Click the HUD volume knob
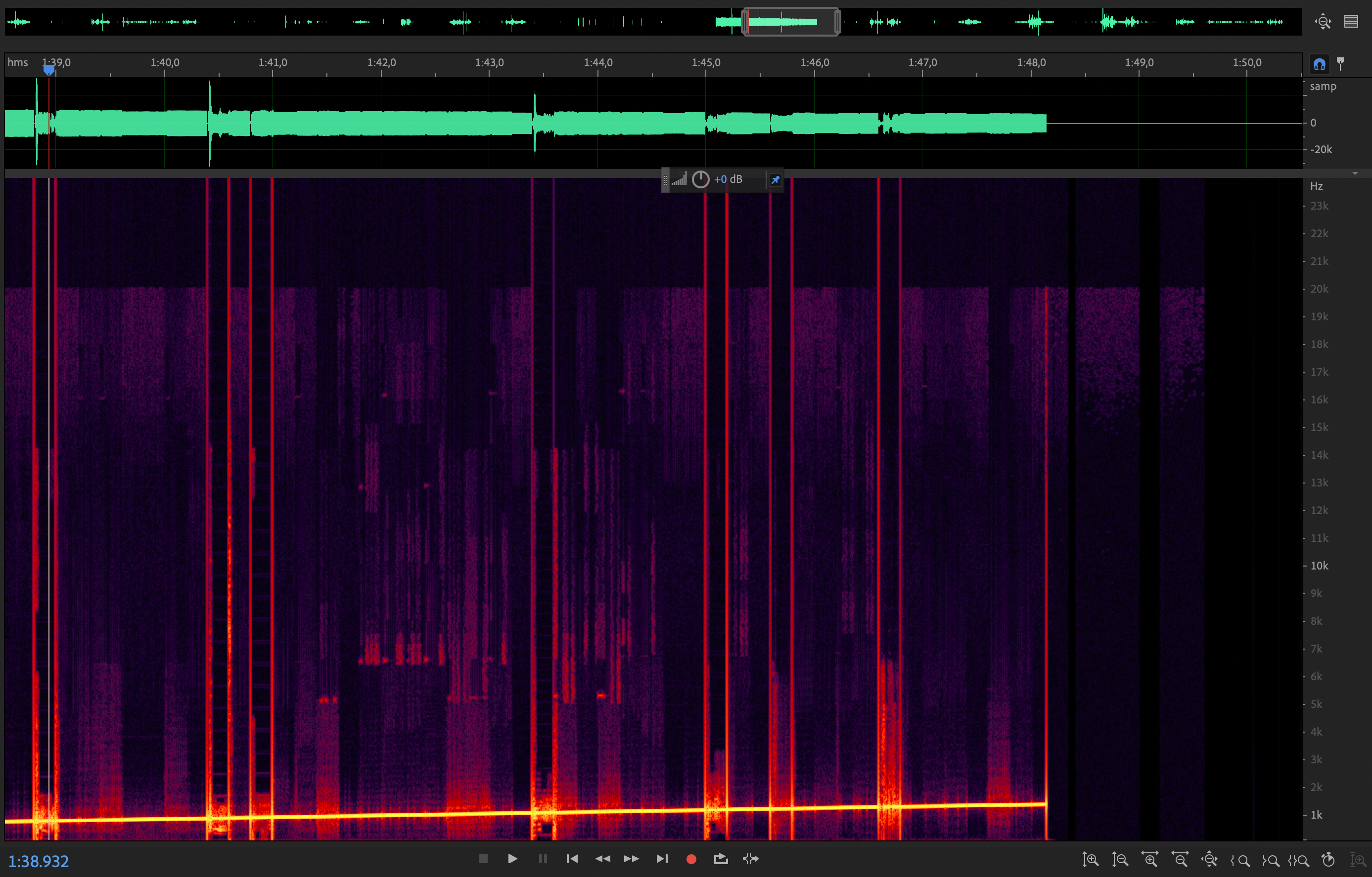Screen dimensions: 1372x877 [x=700, y=179]
